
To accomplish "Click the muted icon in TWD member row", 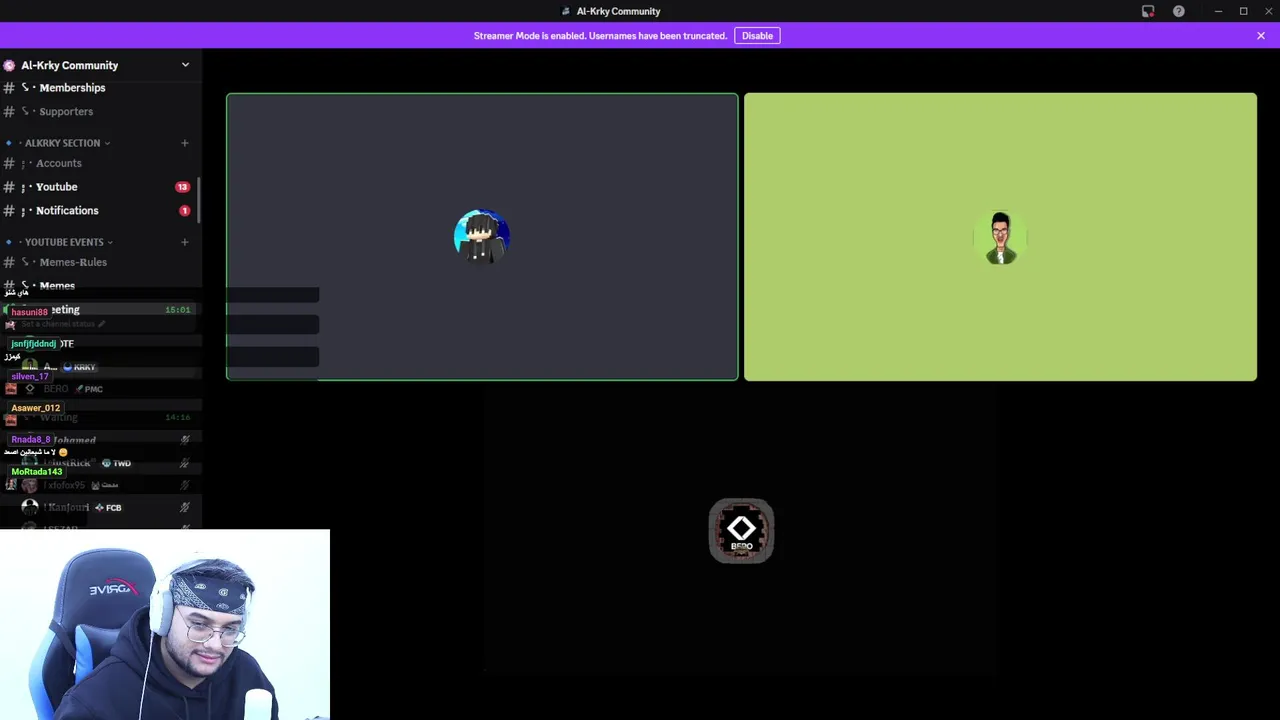I will 185,463.
